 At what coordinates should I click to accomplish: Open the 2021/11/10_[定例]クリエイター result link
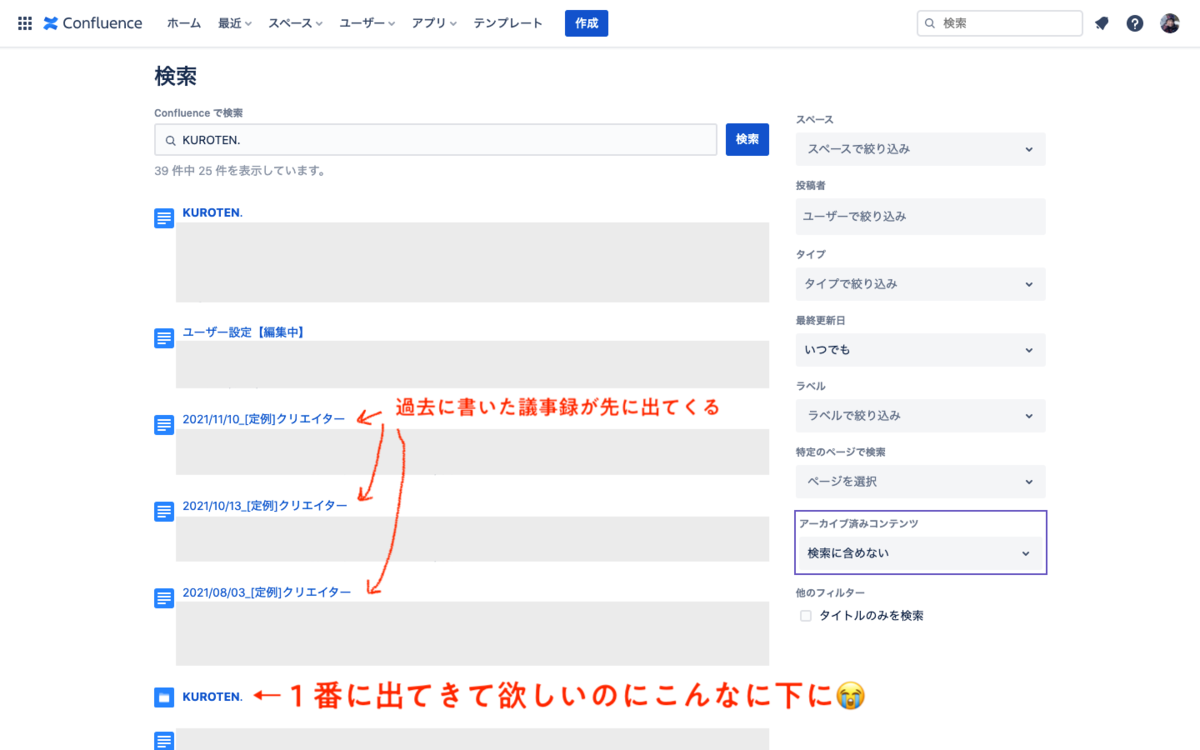(264, 419)
